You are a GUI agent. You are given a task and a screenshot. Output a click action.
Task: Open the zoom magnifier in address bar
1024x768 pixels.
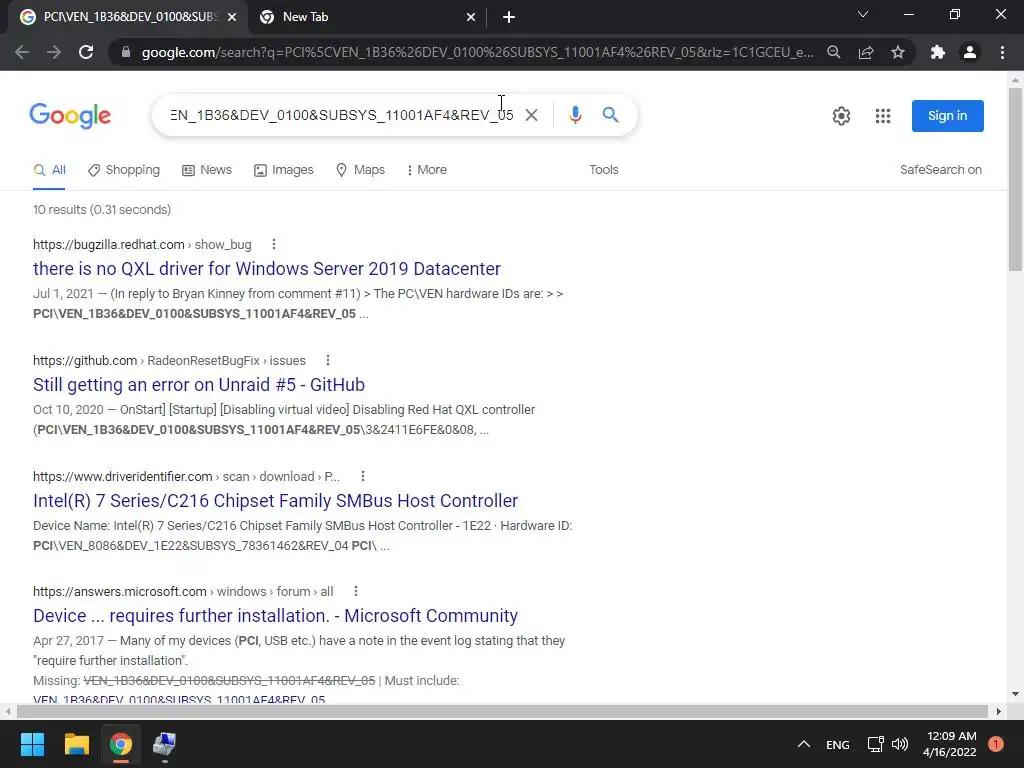pyautogui.click(x=833, y=52)
